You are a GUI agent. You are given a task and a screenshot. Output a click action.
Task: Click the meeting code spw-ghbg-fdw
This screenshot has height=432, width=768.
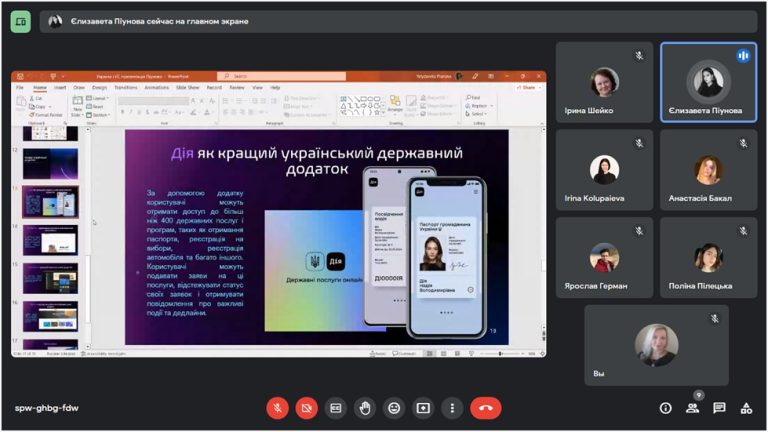(x=47, y=408)
